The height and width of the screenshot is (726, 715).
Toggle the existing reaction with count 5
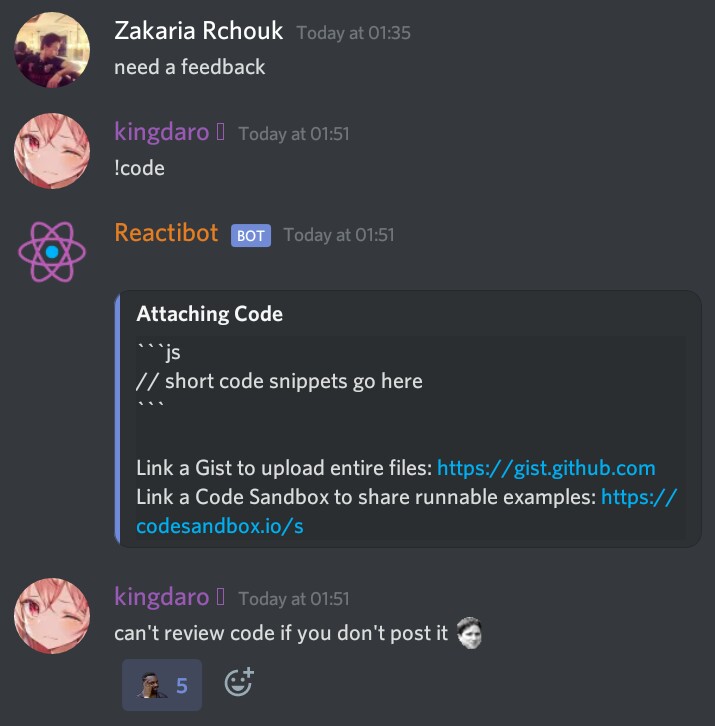pyautogui.click(x=162, y=685)
